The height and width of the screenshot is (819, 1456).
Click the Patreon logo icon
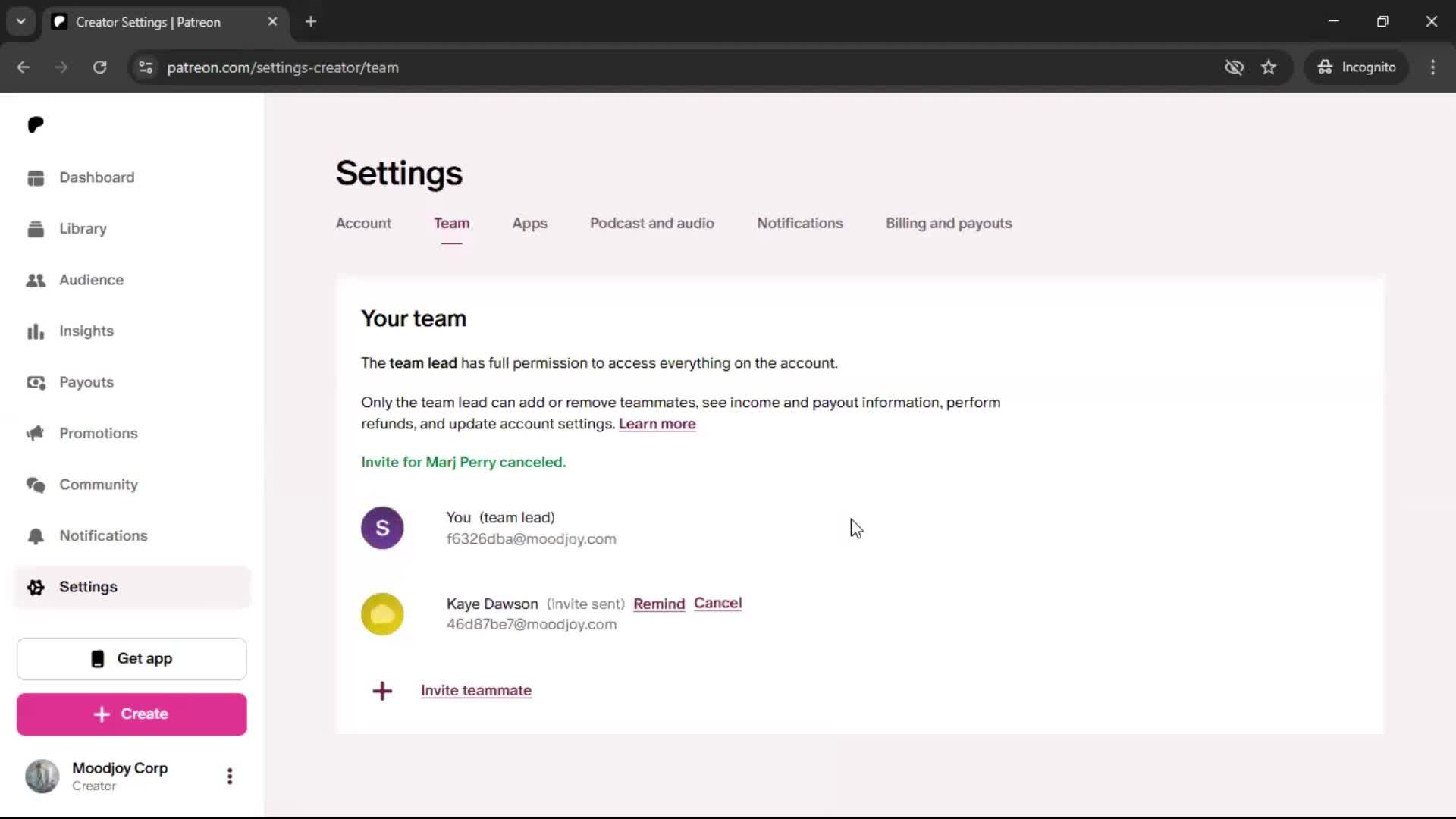coord(36,124)
